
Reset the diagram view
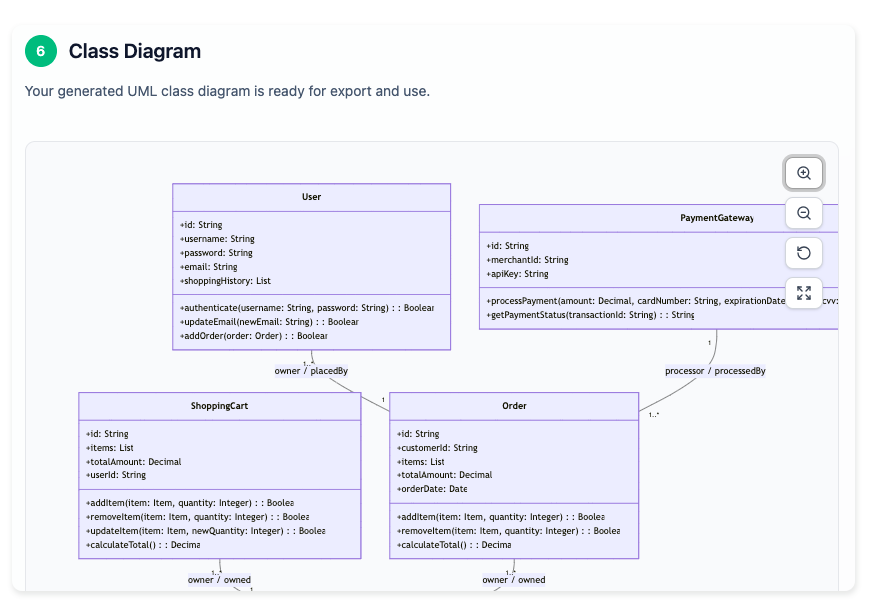(x=803, y=253)
